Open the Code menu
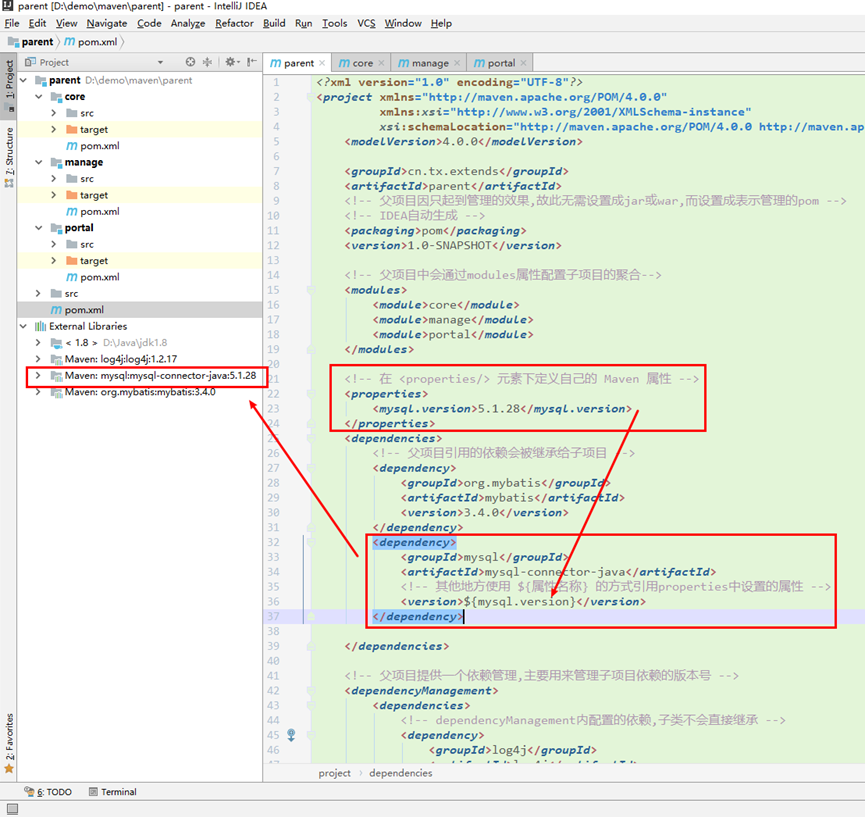Viewport: 865px width, 817px height. [149, 23]
